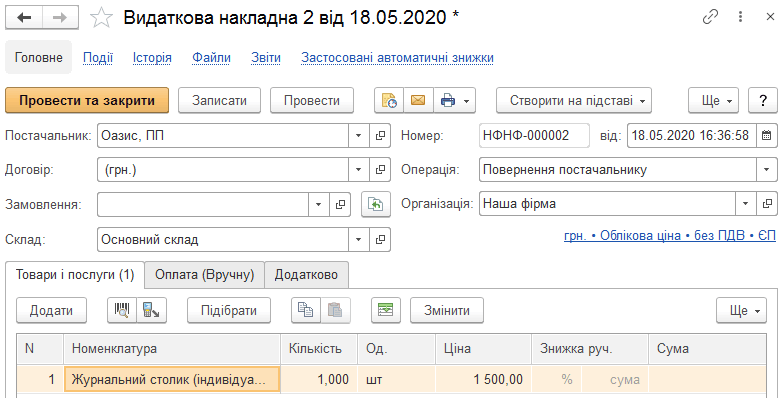Click the Номер input field
Viewport: 781px width, 398px height.
coord(534,135)
